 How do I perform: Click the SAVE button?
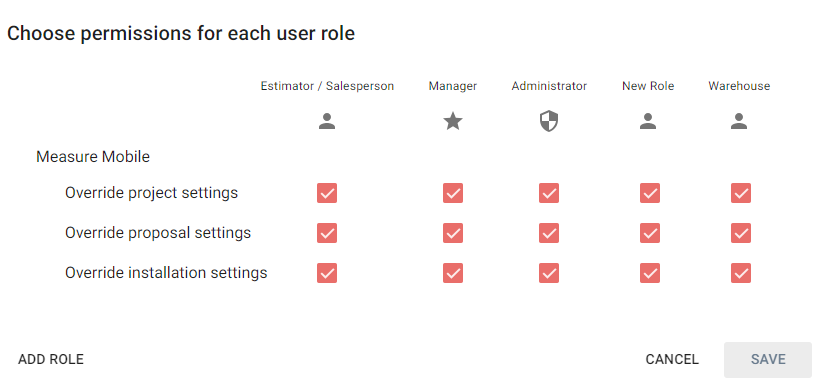(768, 360)
